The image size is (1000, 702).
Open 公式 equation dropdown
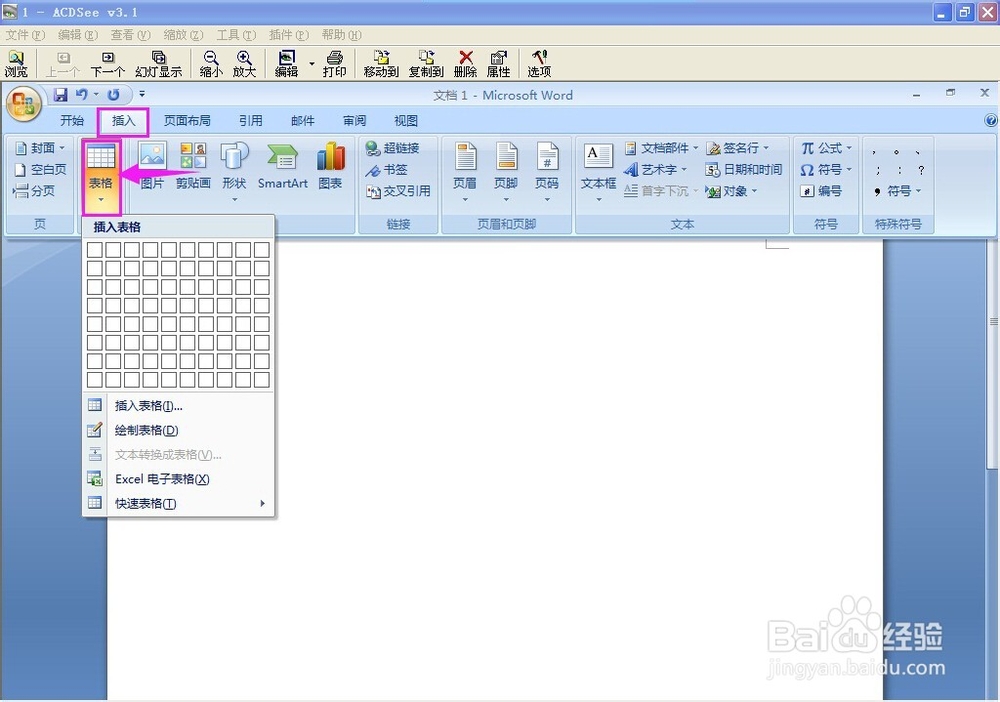pos(827,148)
